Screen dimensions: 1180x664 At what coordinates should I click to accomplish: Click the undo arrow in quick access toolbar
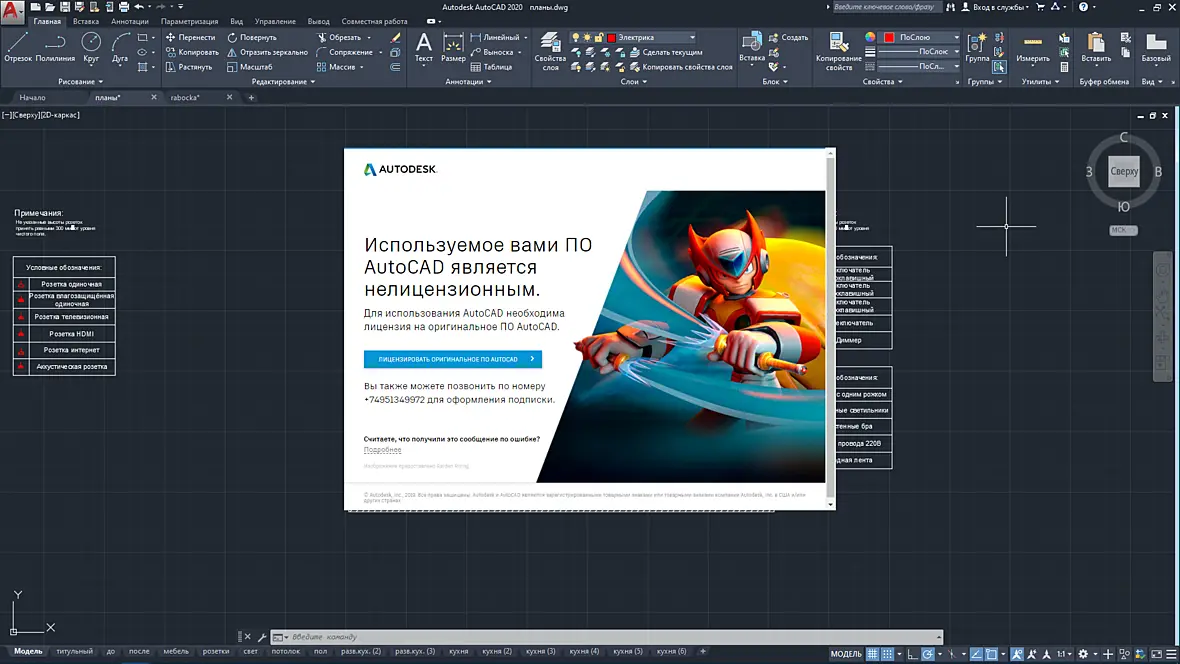138,7
